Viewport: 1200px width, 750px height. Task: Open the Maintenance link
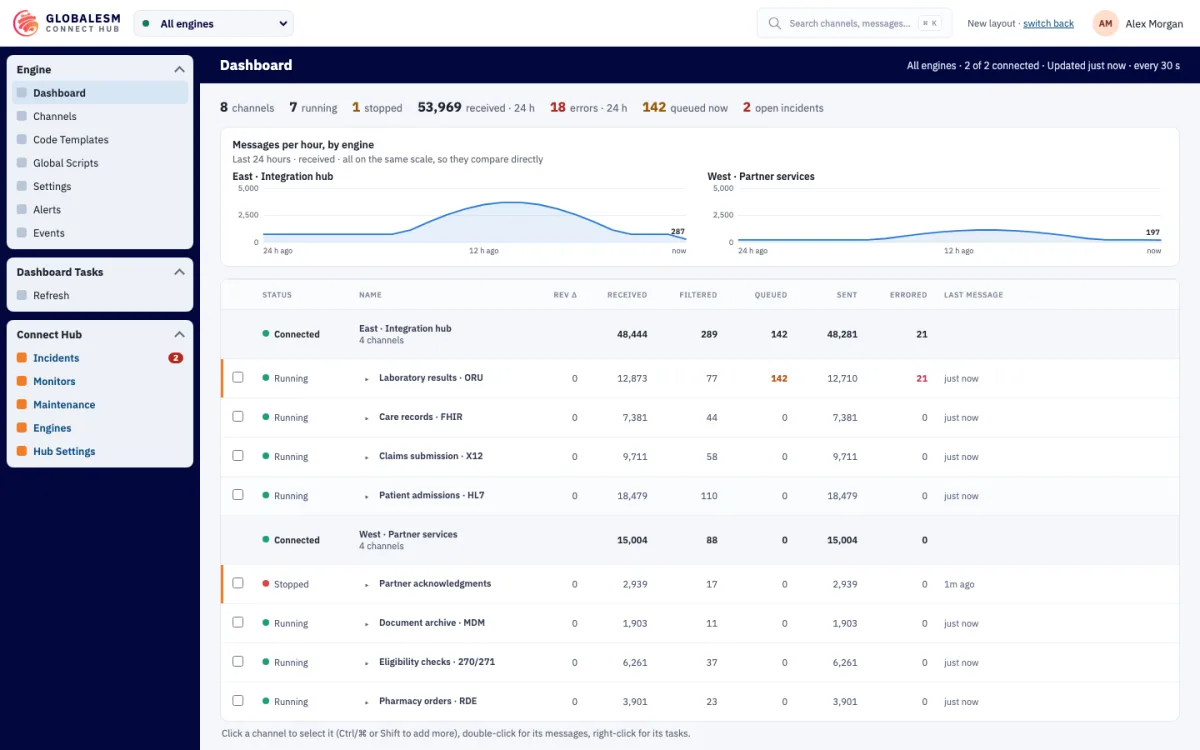(x=64, y=405)
